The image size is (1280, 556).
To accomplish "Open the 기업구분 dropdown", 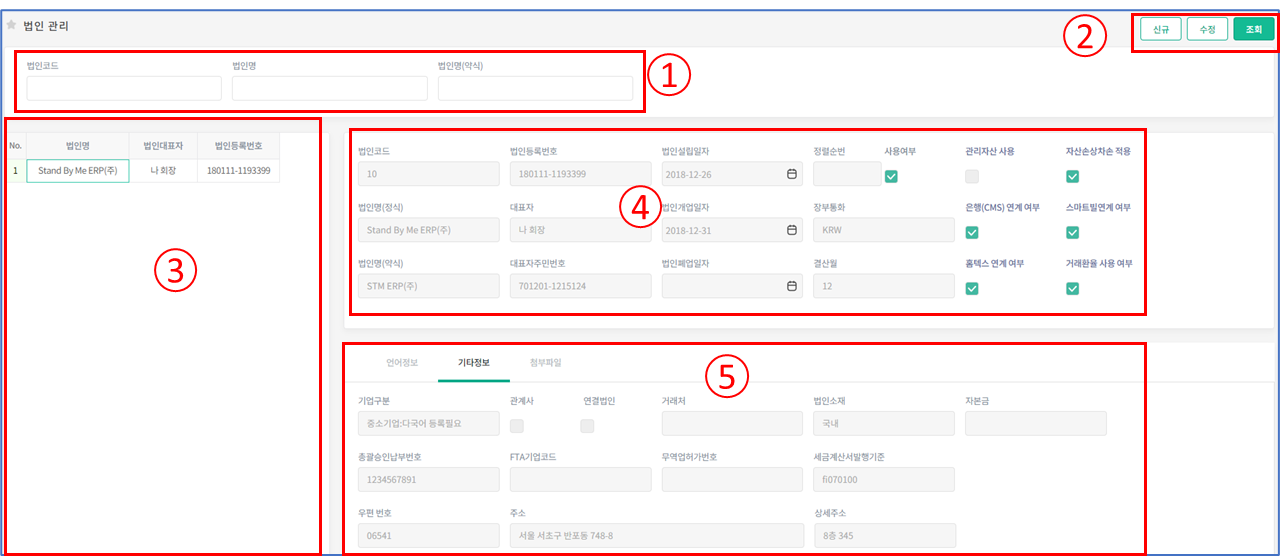I will click(428, 424).
